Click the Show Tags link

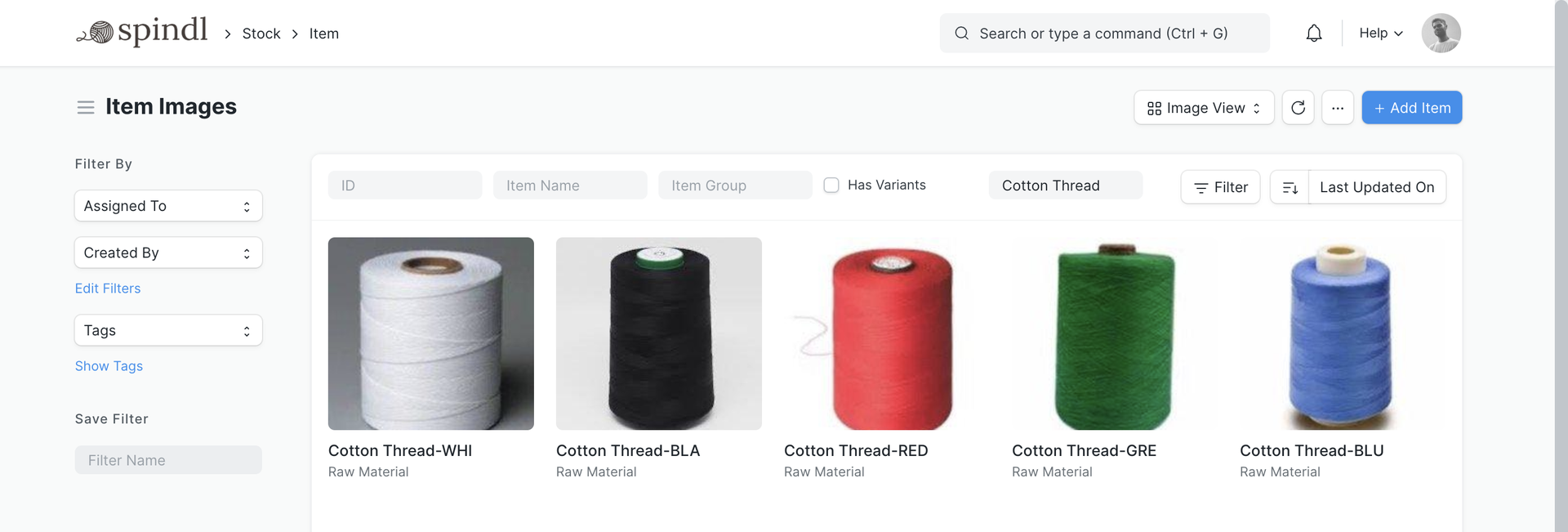click(109, 366)
